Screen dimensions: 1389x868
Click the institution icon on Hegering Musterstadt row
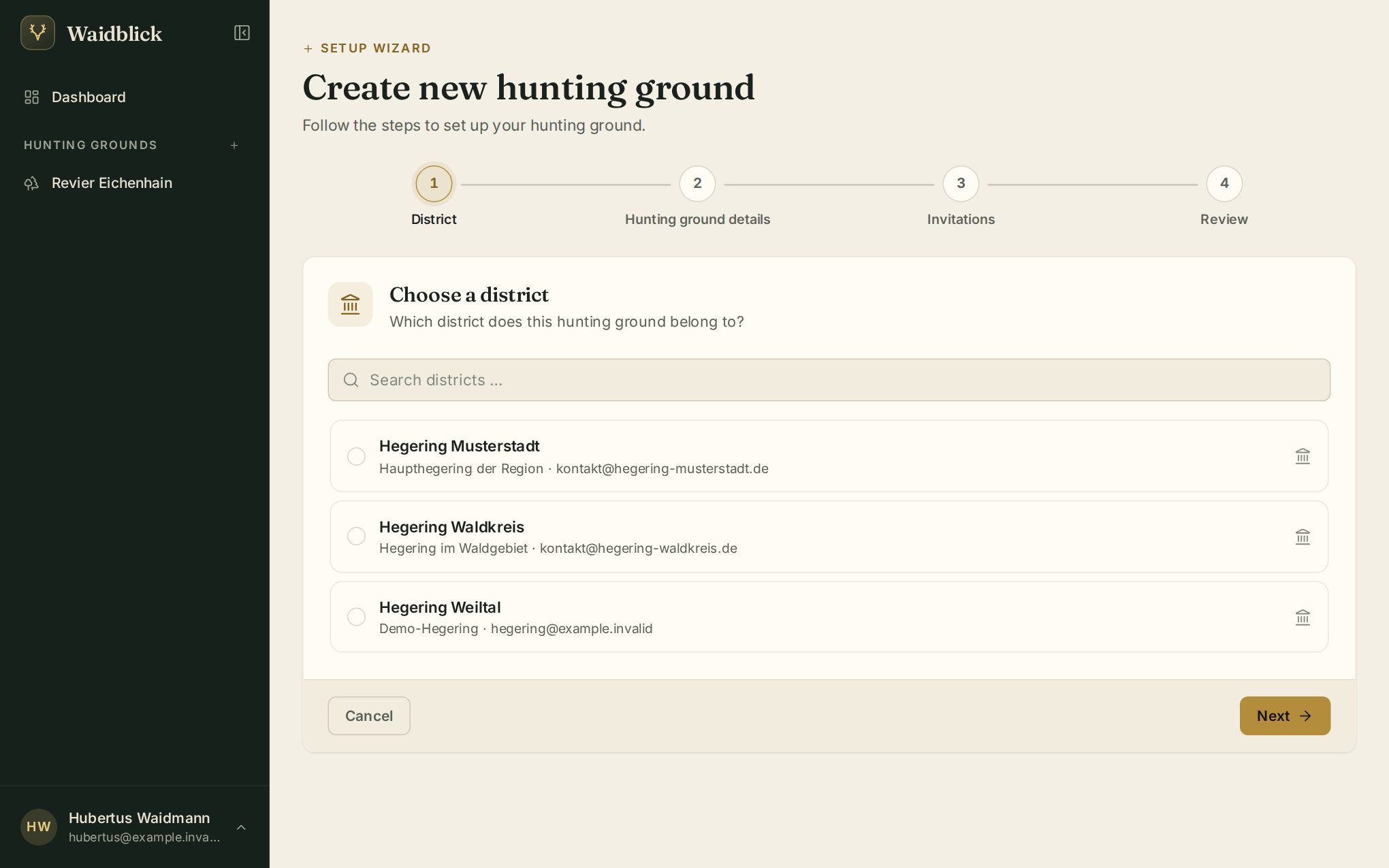[x=1303, y=456]
